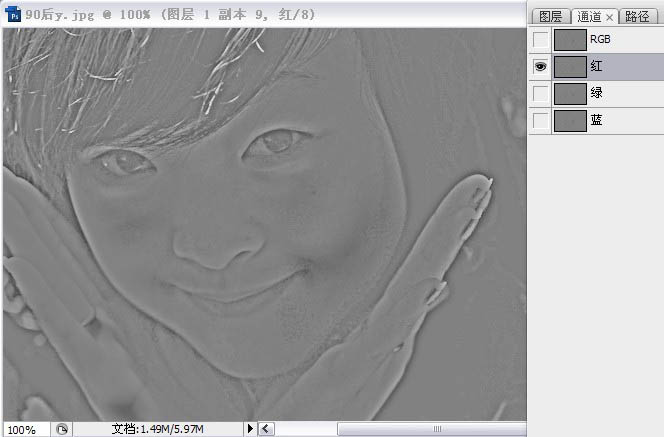Click the 红 channel name
The width and height of the screenshot is (664, 437).
pos(596,66)
